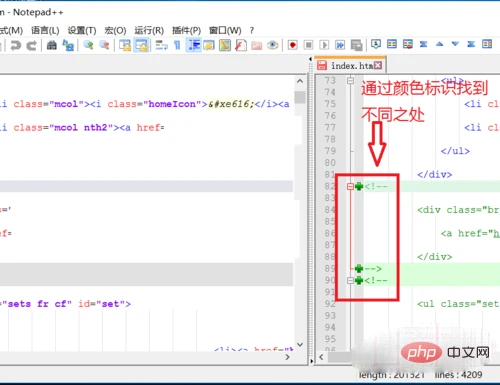The width and height of the screenshot is (500, 385).
Task: Click the </ul> text on line 79
Action: tap(455, 151)
